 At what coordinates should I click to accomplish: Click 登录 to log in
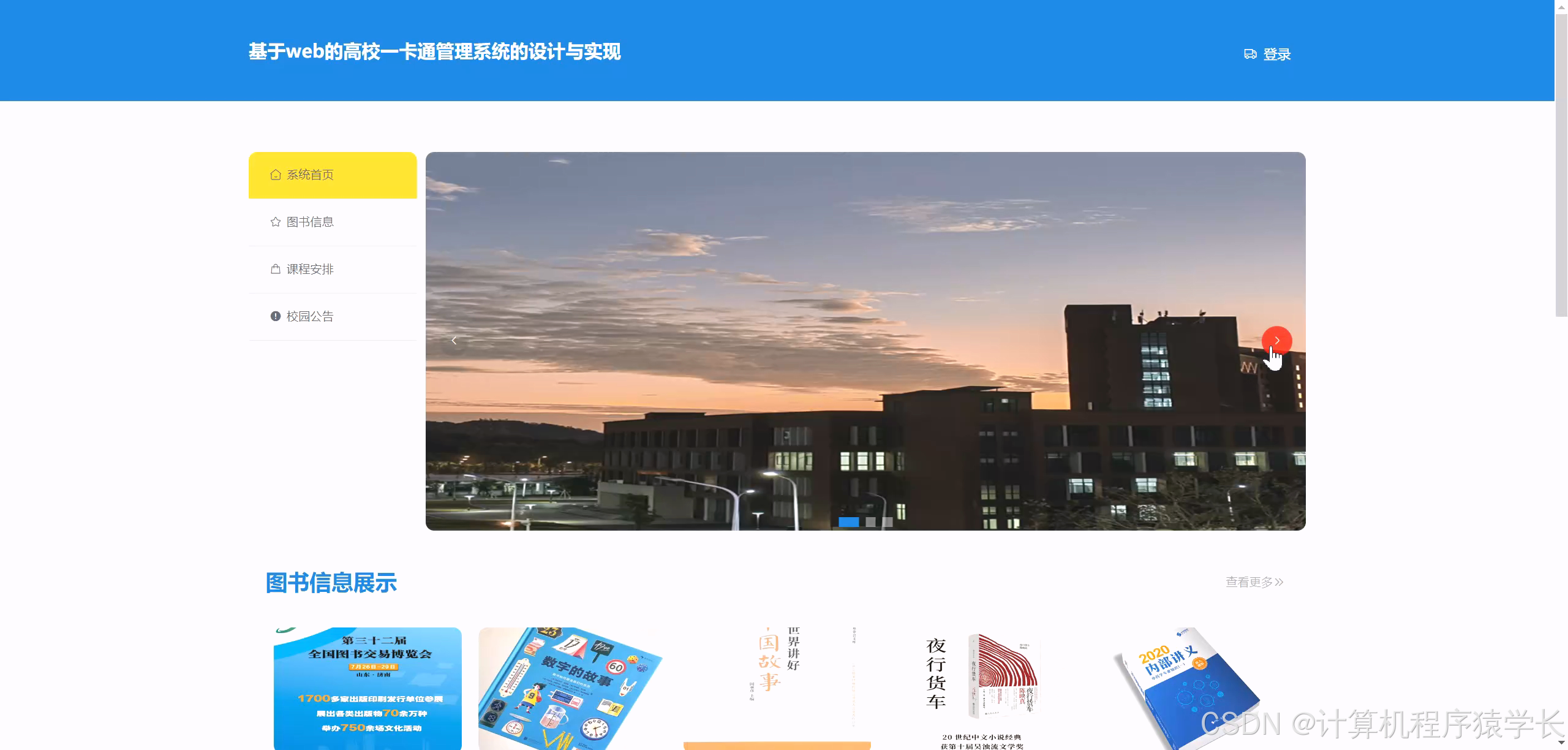click(1277, 54)
